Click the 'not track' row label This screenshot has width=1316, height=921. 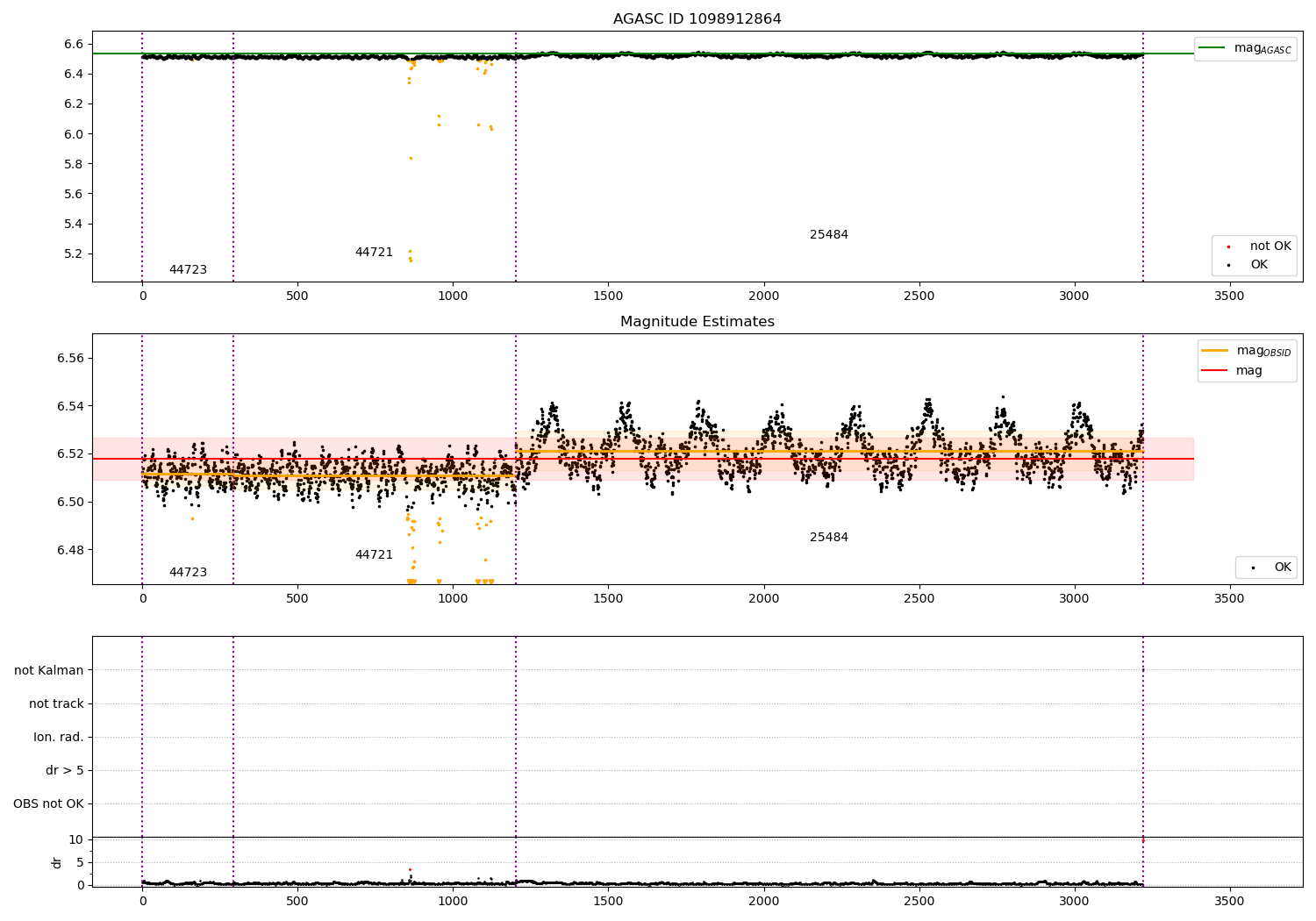[56, 704]
